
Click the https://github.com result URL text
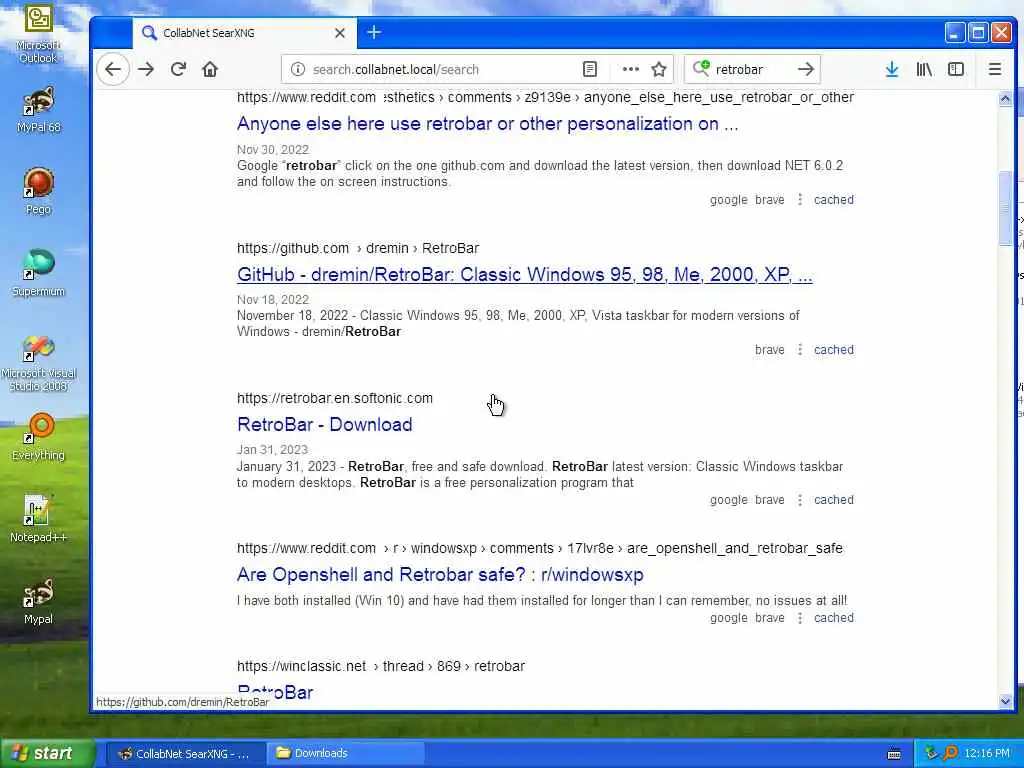pyautogui.click(x=293, y=248)
